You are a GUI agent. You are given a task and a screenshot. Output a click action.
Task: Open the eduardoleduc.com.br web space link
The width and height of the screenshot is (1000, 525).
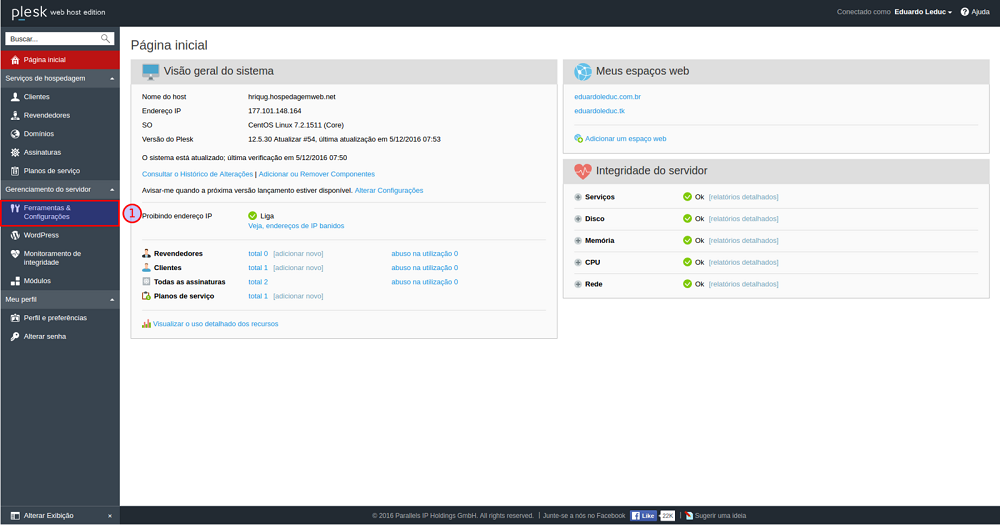607,97
